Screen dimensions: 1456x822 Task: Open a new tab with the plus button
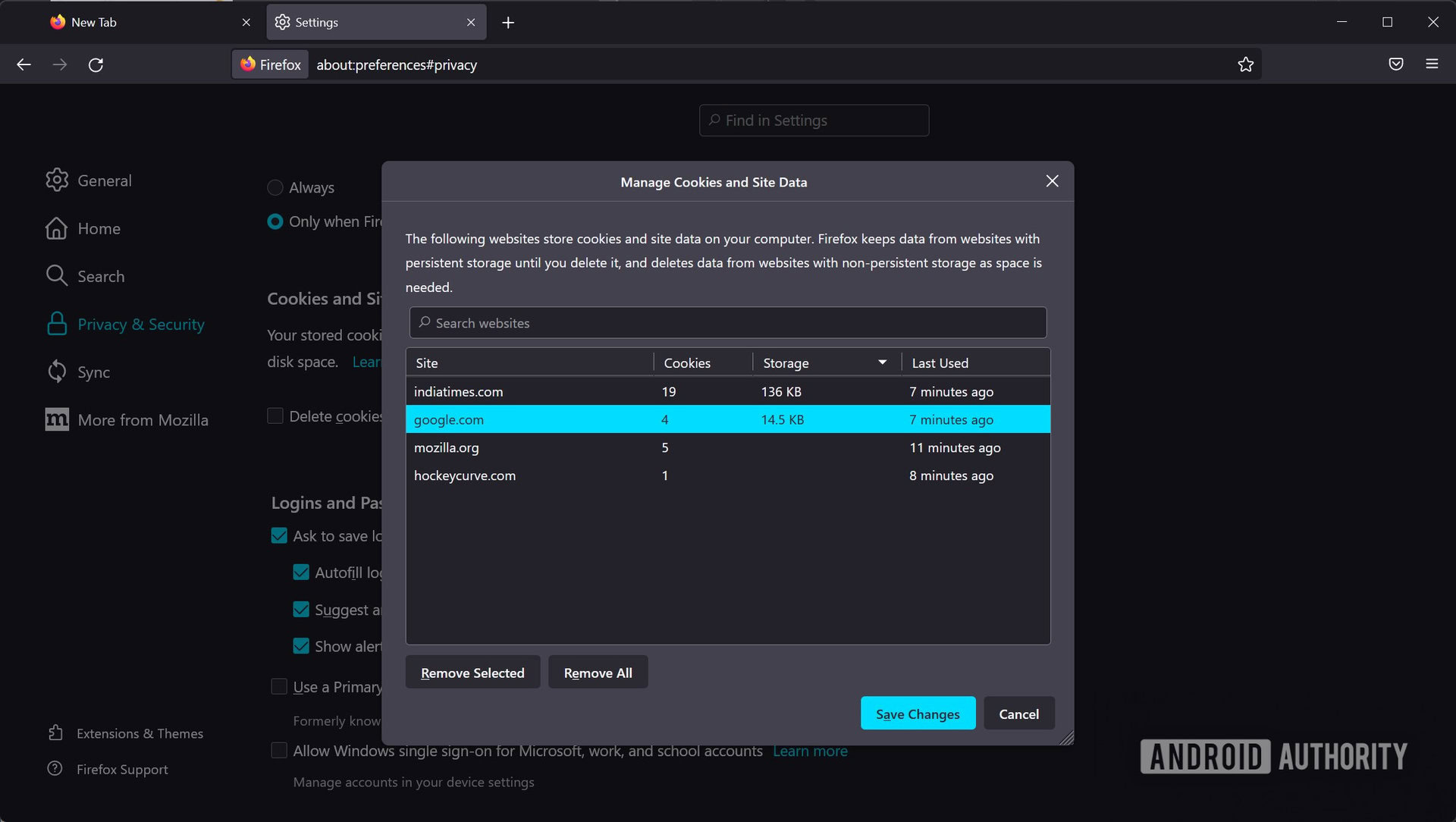[508, 23]
